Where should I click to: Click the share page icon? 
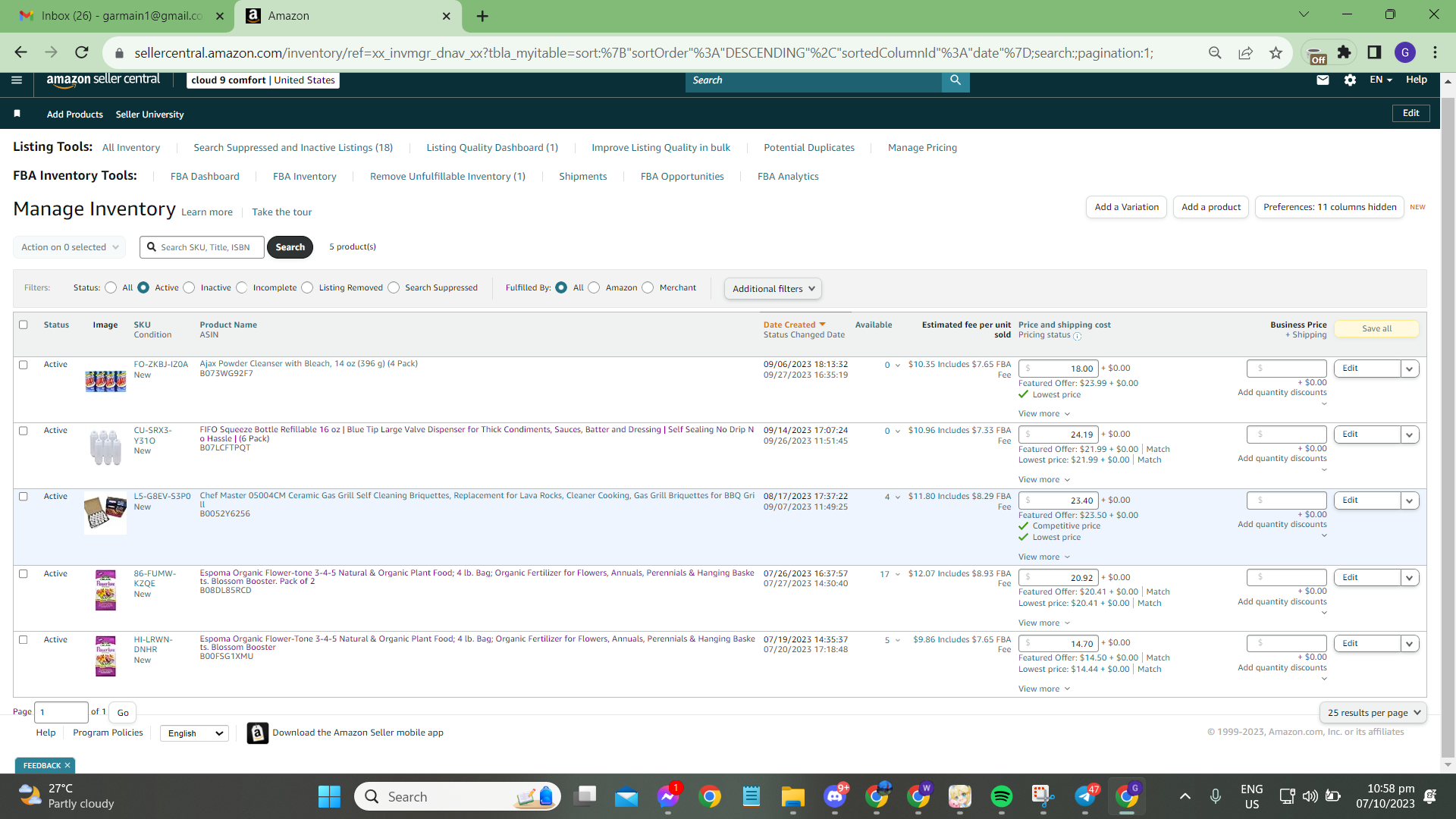click(1245, 52)
